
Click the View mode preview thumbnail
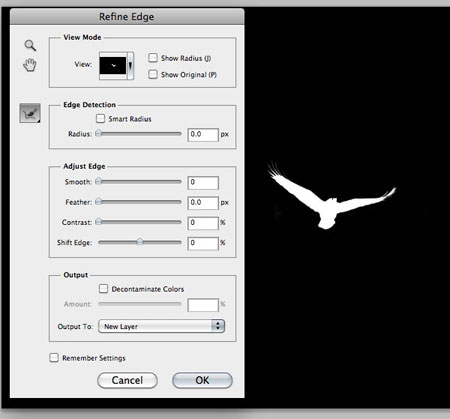[x=113, y=66]
